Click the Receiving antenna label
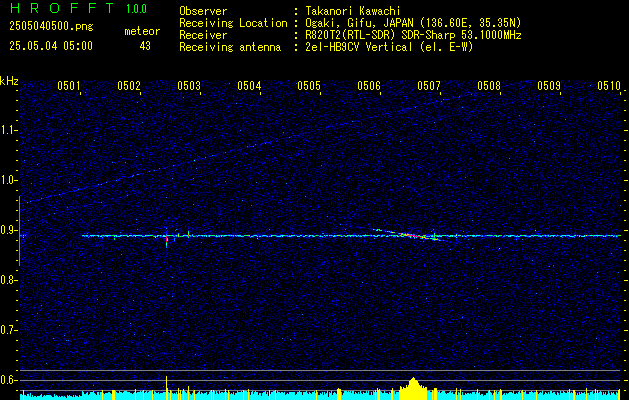 coord(230,47)
